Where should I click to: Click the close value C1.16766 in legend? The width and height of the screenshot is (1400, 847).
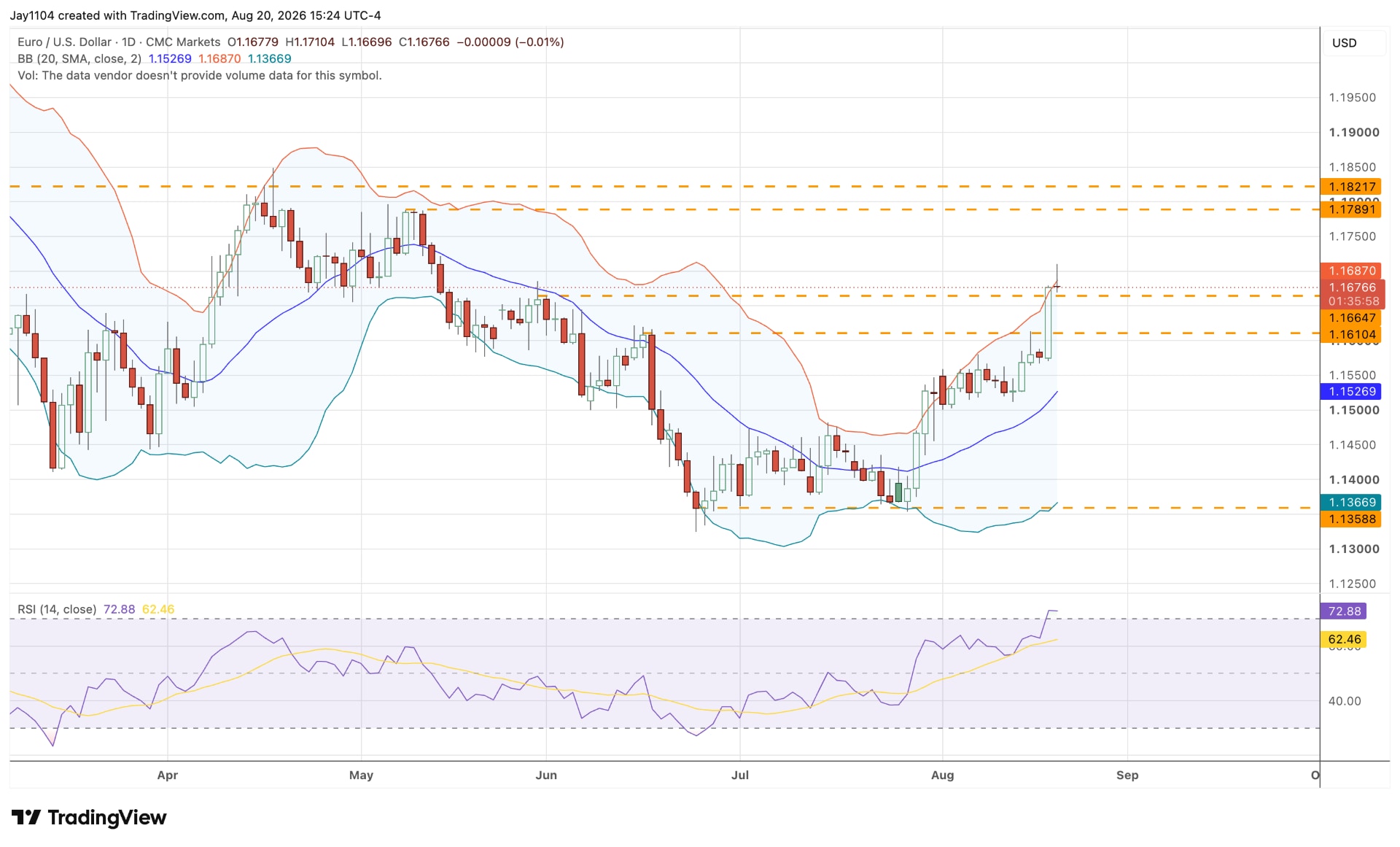point(424,42)
